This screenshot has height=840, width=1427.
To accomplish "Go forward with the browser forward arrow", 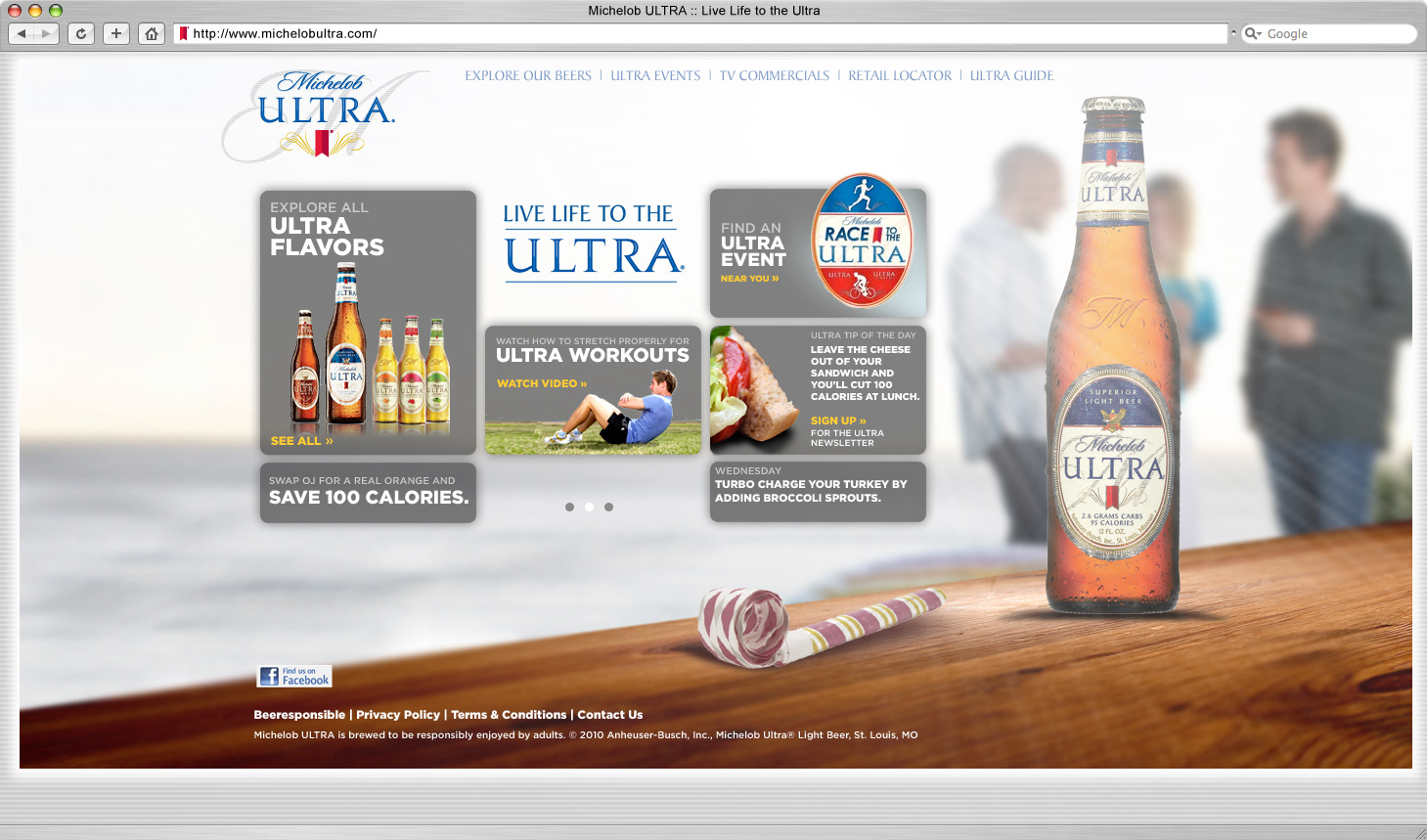I will click(46, 33).
